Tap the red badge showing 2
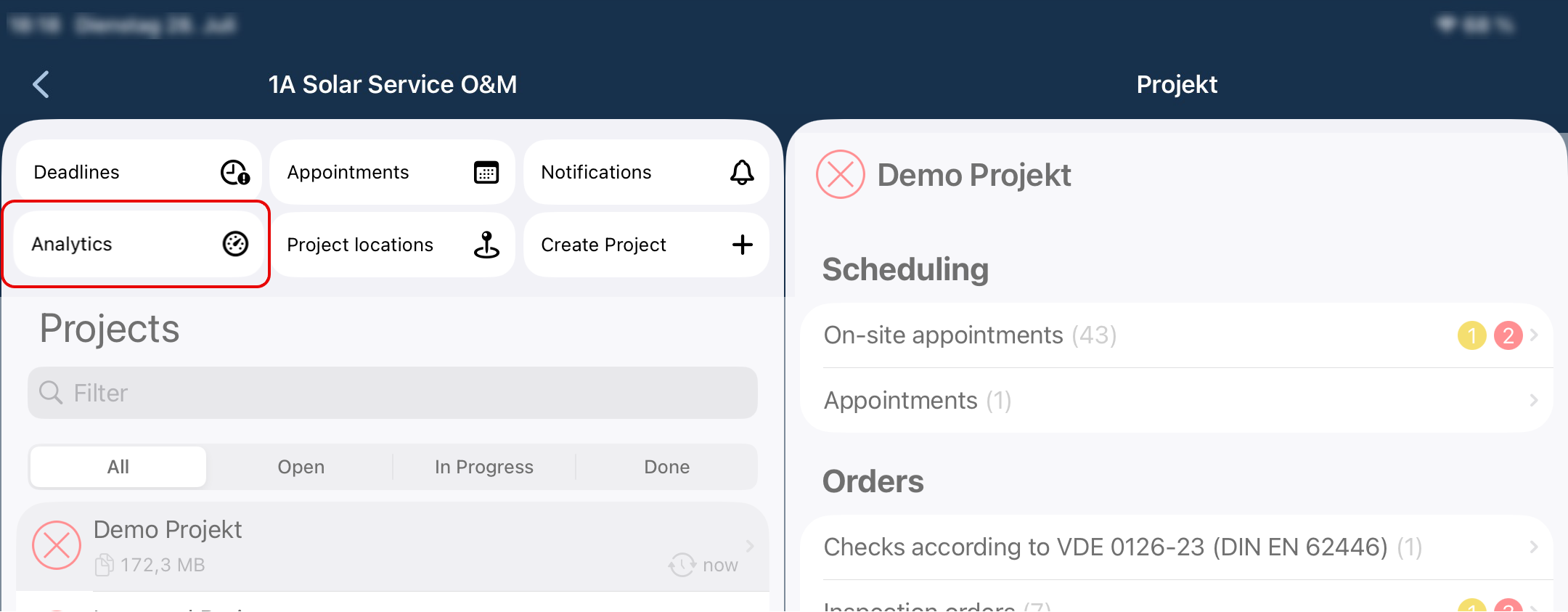Image resolution: width=1568 pixels, height=612 pixels. click(1508, 335)
